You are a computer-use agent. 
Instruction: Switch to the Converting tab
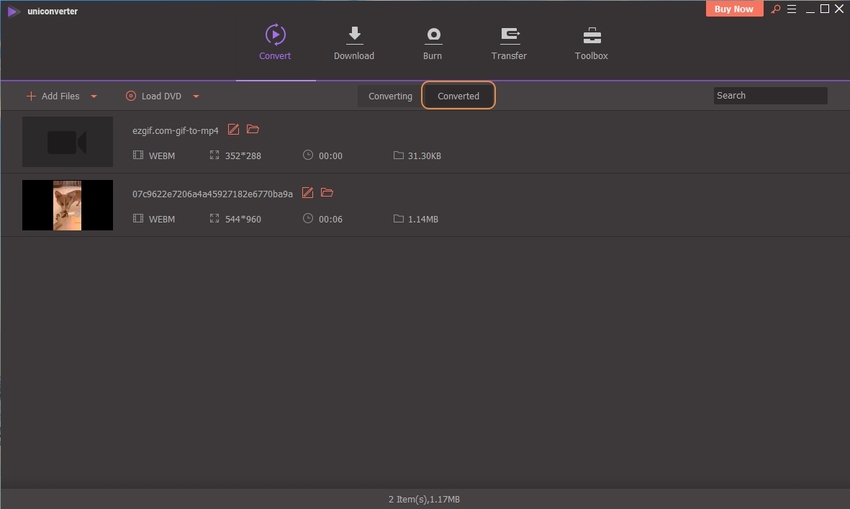tap(390, 96)
